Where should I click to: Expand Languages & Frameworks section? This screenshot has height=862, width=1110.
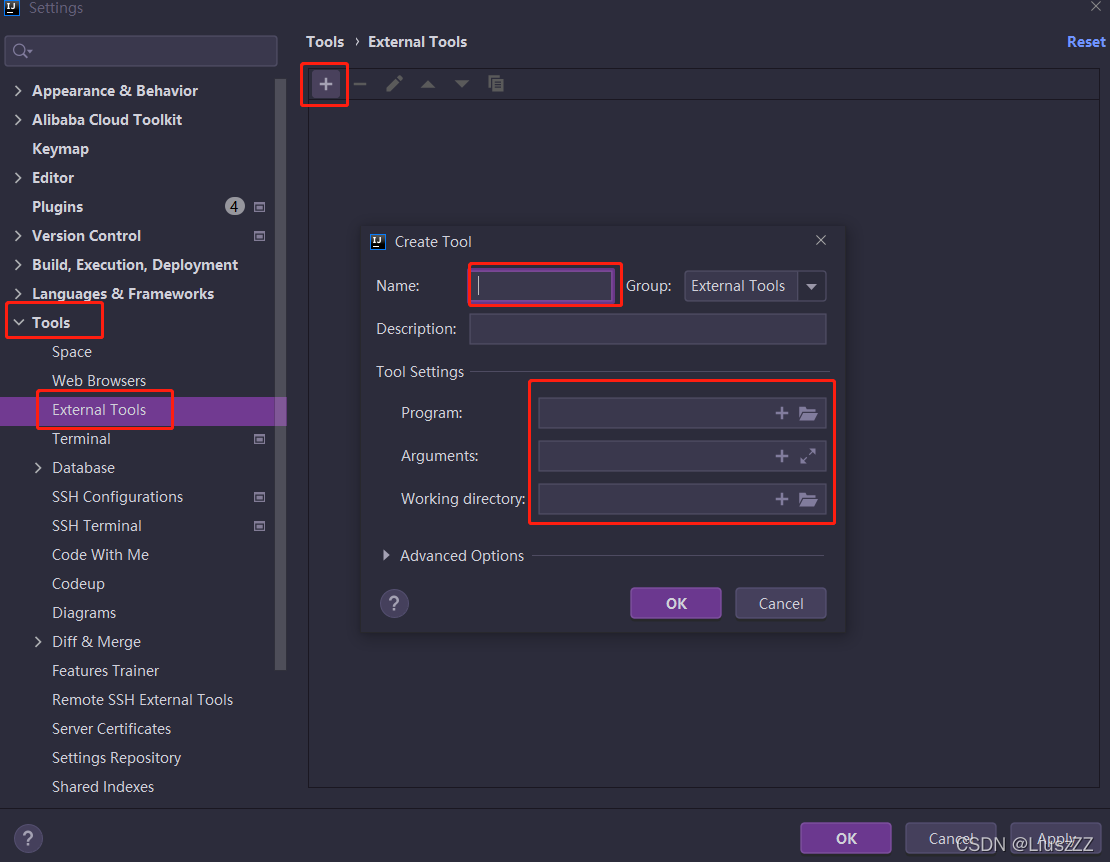[18, 294]
